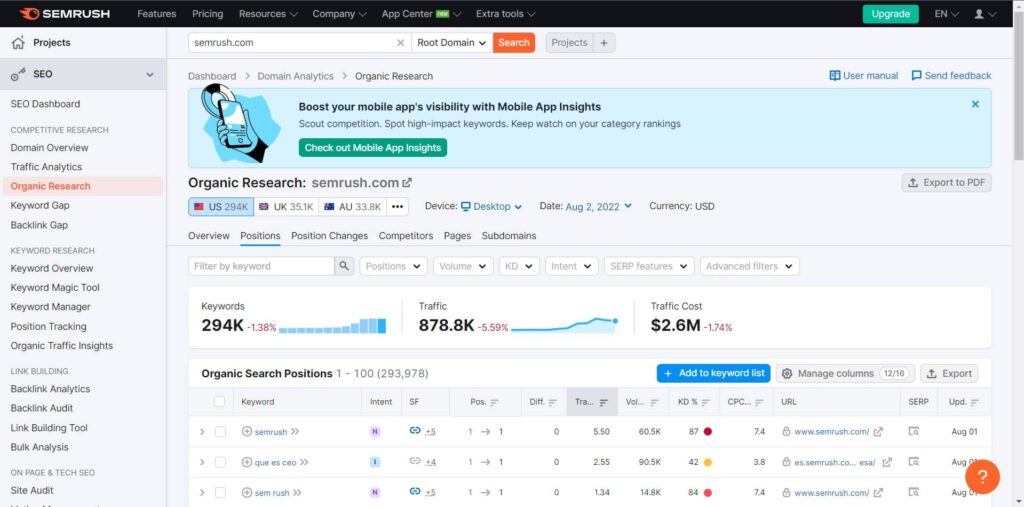Open the Desktop device dropdown
The image size is (1024, 507).
tap(491, 206)
